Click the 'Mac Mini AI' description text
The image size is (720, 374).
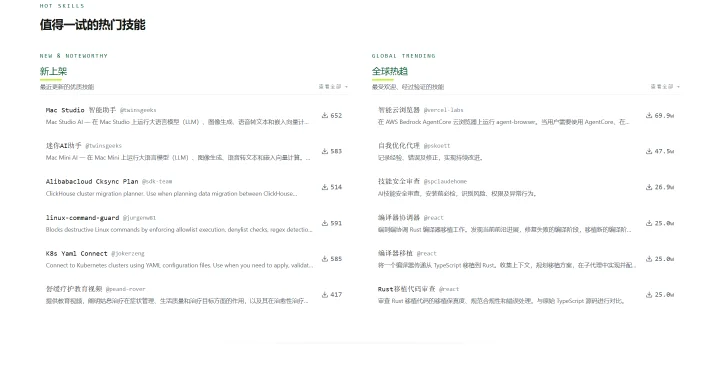click(x=178, y=158)
